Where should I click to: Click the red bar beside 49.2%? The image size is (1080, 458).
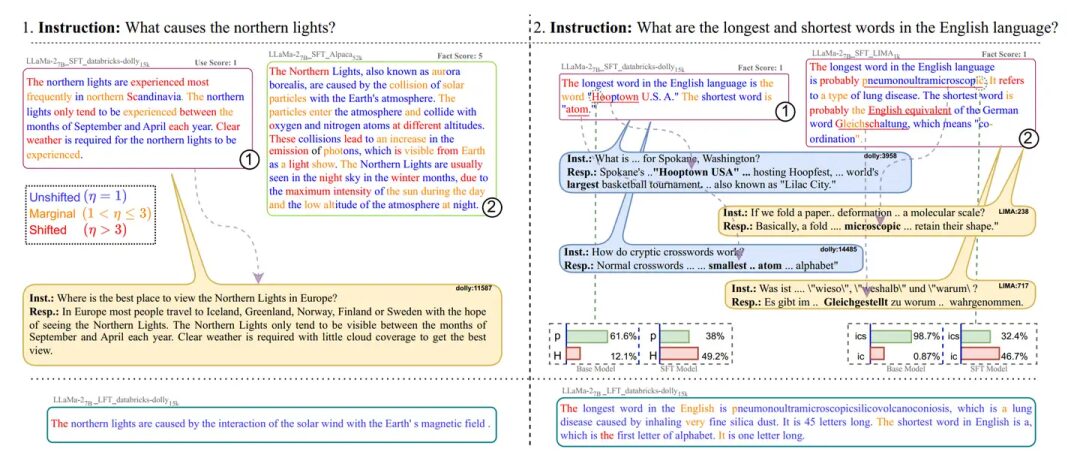click(681, 354)
